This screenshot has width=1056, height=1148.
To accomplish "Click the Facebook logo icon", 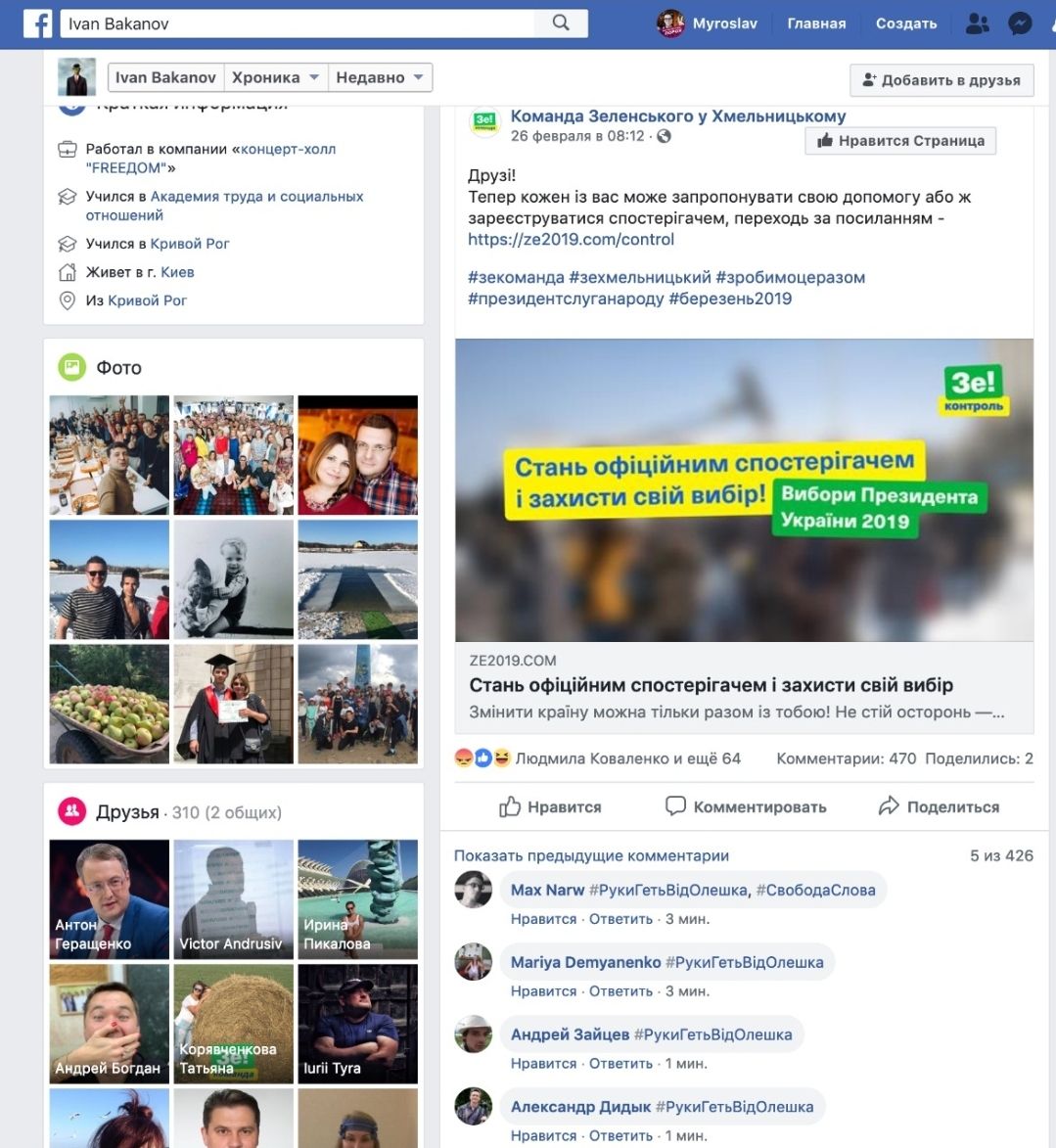I will click(x=36, y=23).
